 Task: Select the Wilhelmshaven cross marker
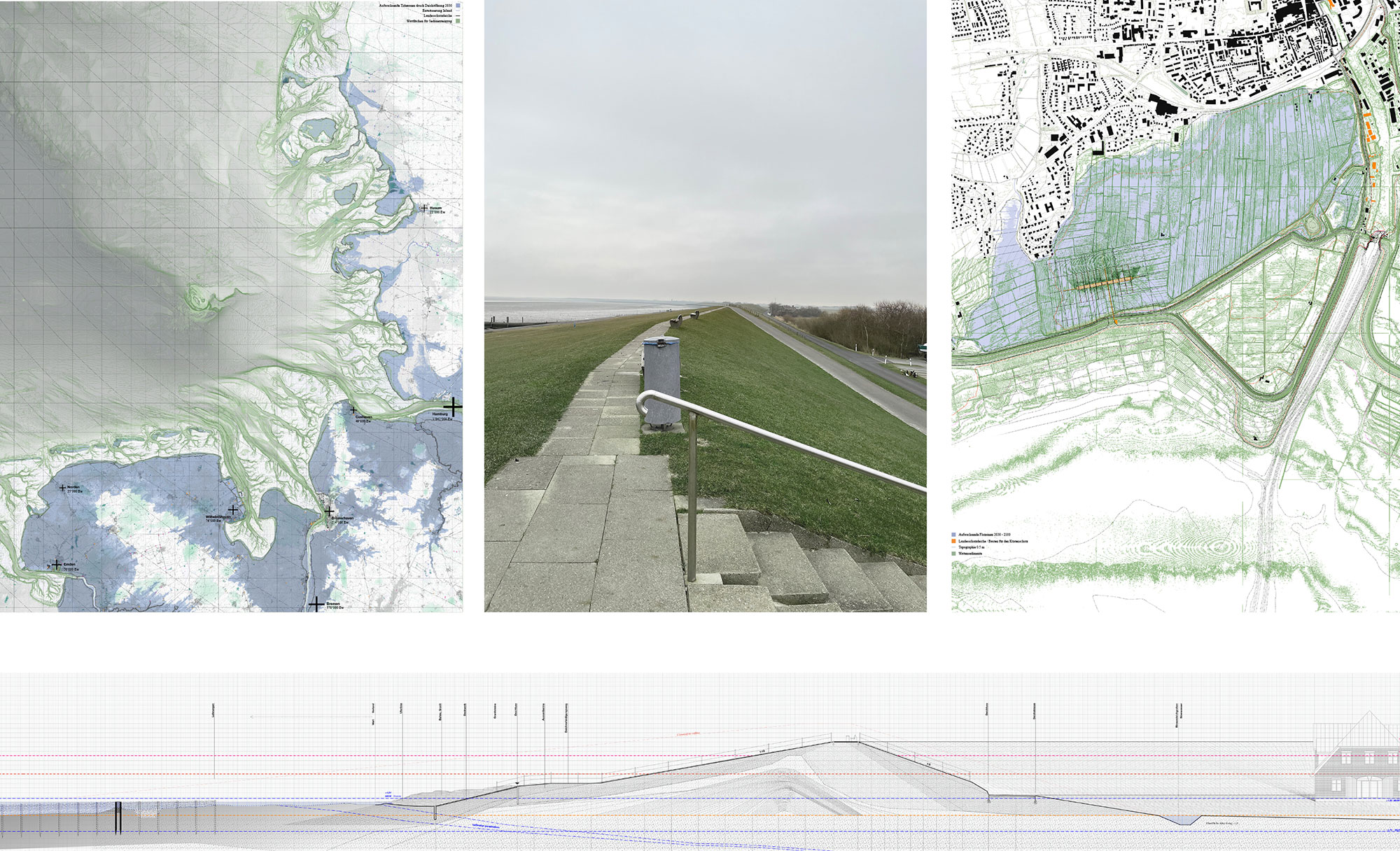[x=233, y=510]
